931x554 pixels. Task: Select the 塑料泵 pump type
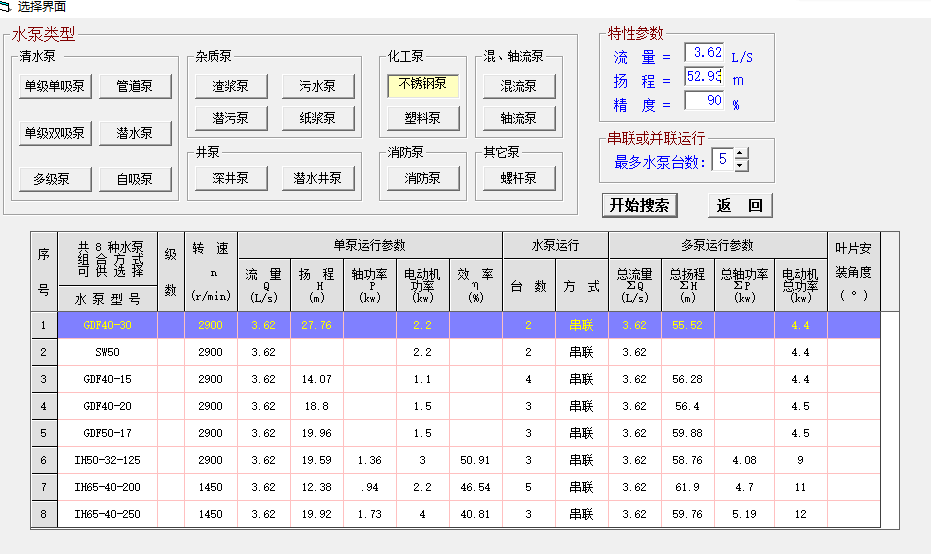[423, 118]
